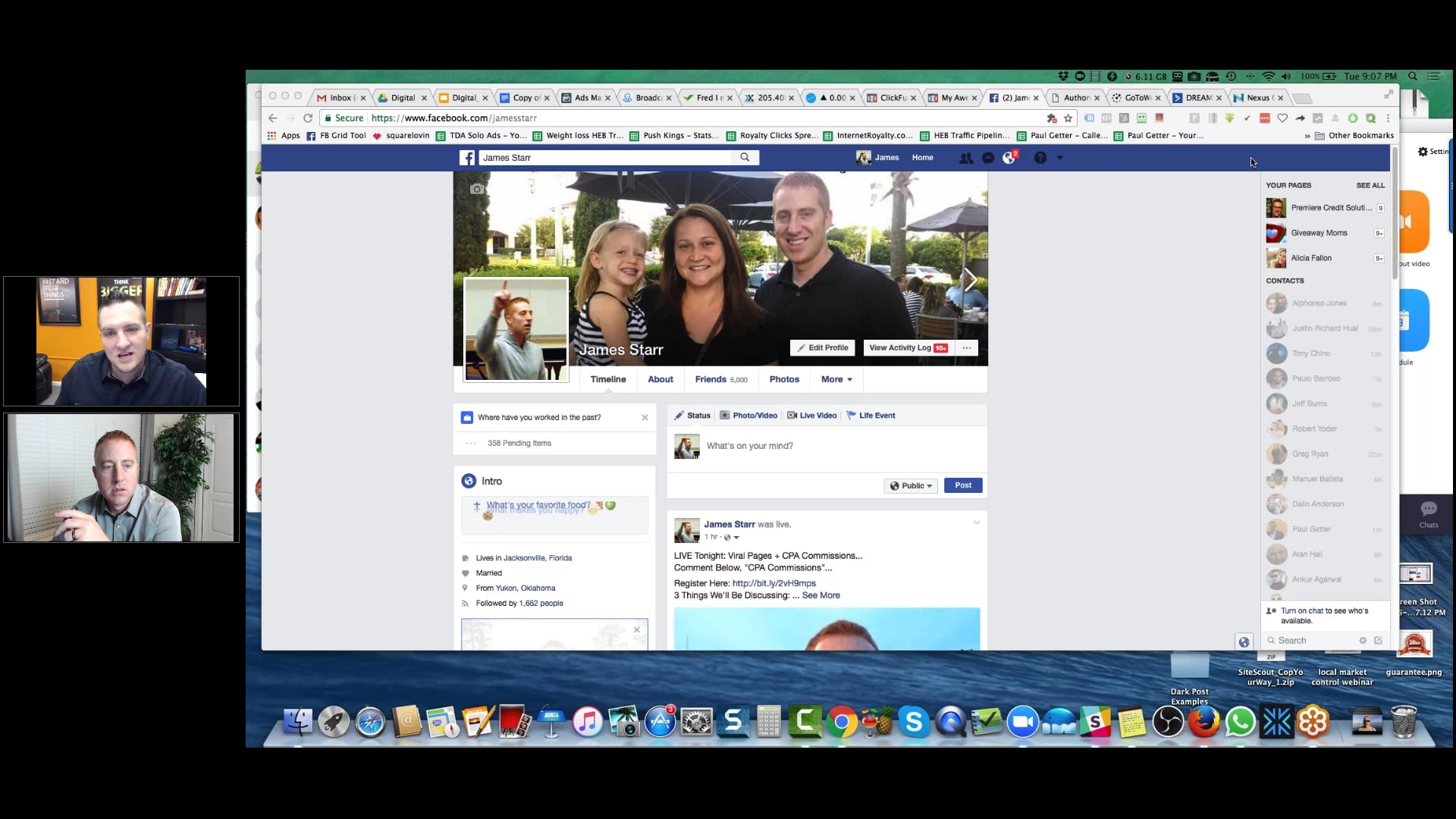Open Messenger from the Facebook navigation bar
The height and width of the screenshot is (819, 1456).
pyautogui.click(x=988, y=157)
